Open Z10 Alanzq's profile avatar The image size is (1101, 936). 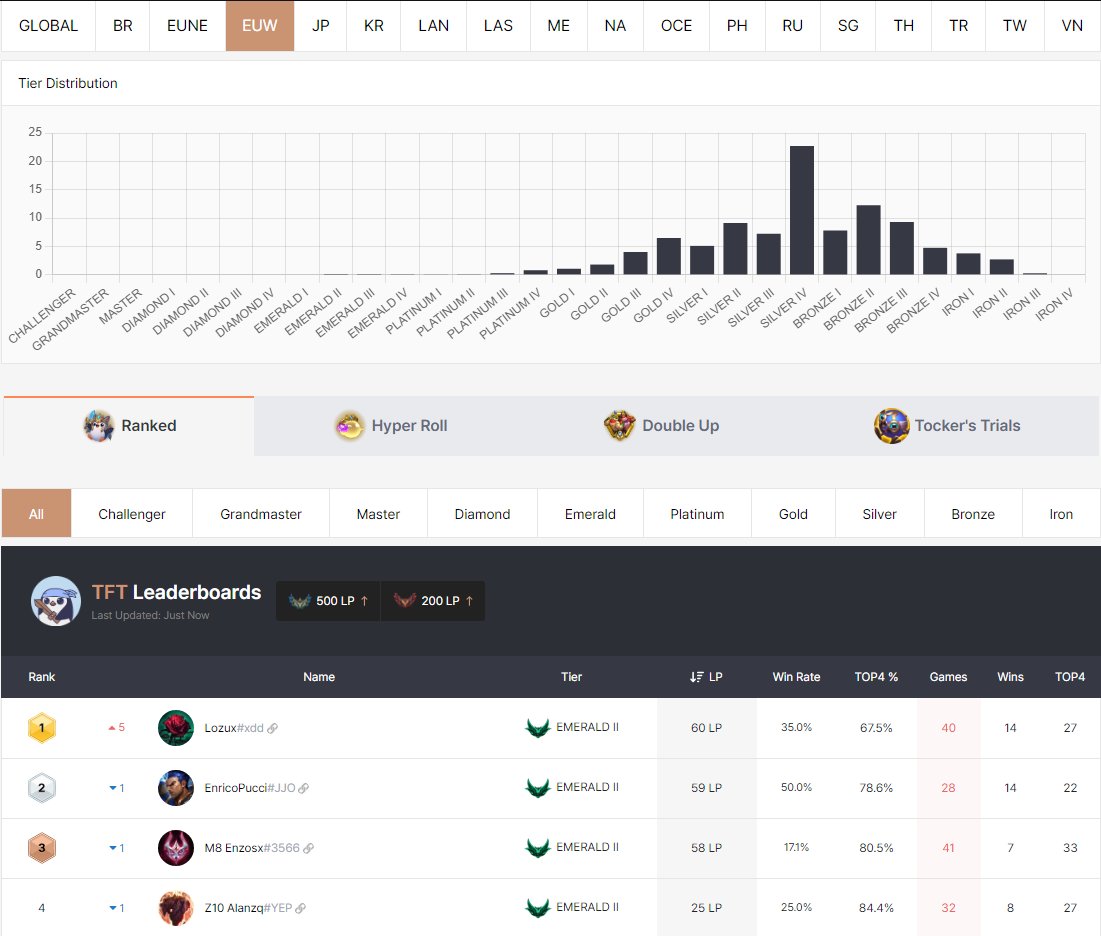point(176,908)
